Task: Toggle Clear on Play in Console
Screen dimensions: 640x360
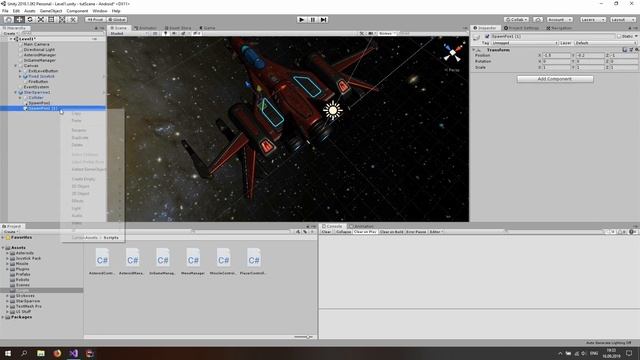Action: 365,232
